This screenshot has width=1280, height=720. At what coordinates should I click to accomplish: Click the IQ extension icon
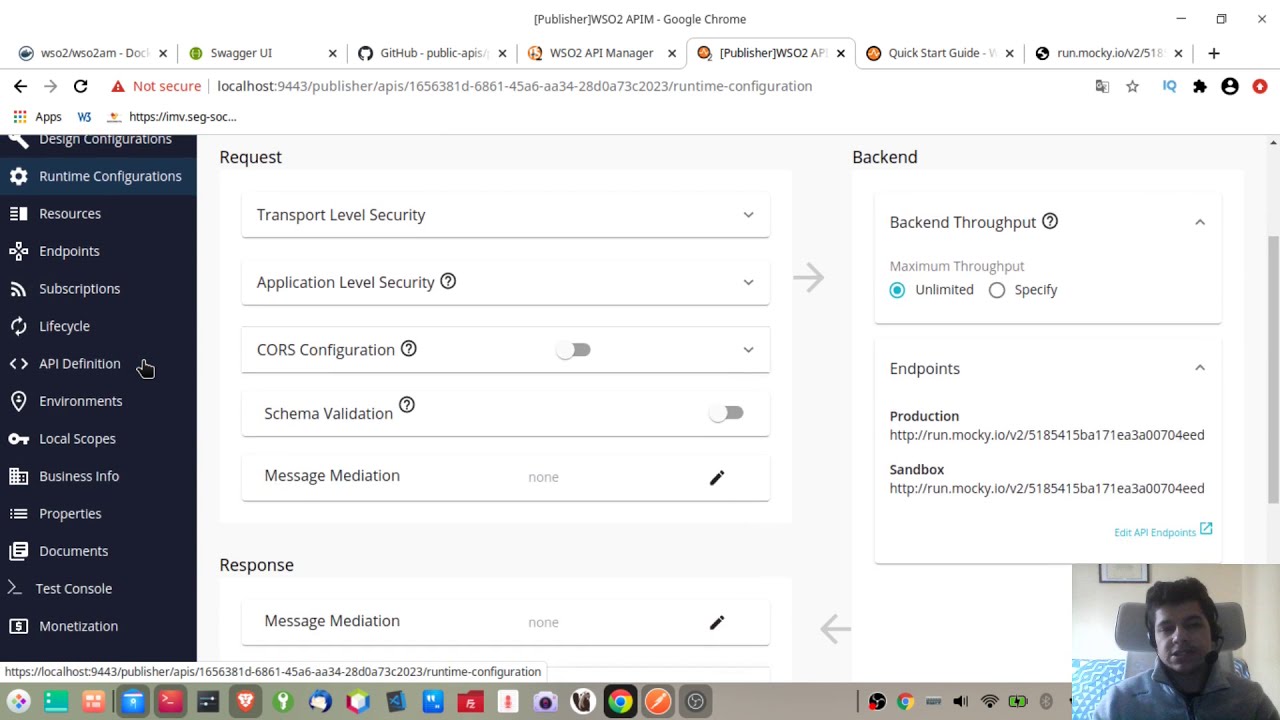click(x=1169, y=87)
